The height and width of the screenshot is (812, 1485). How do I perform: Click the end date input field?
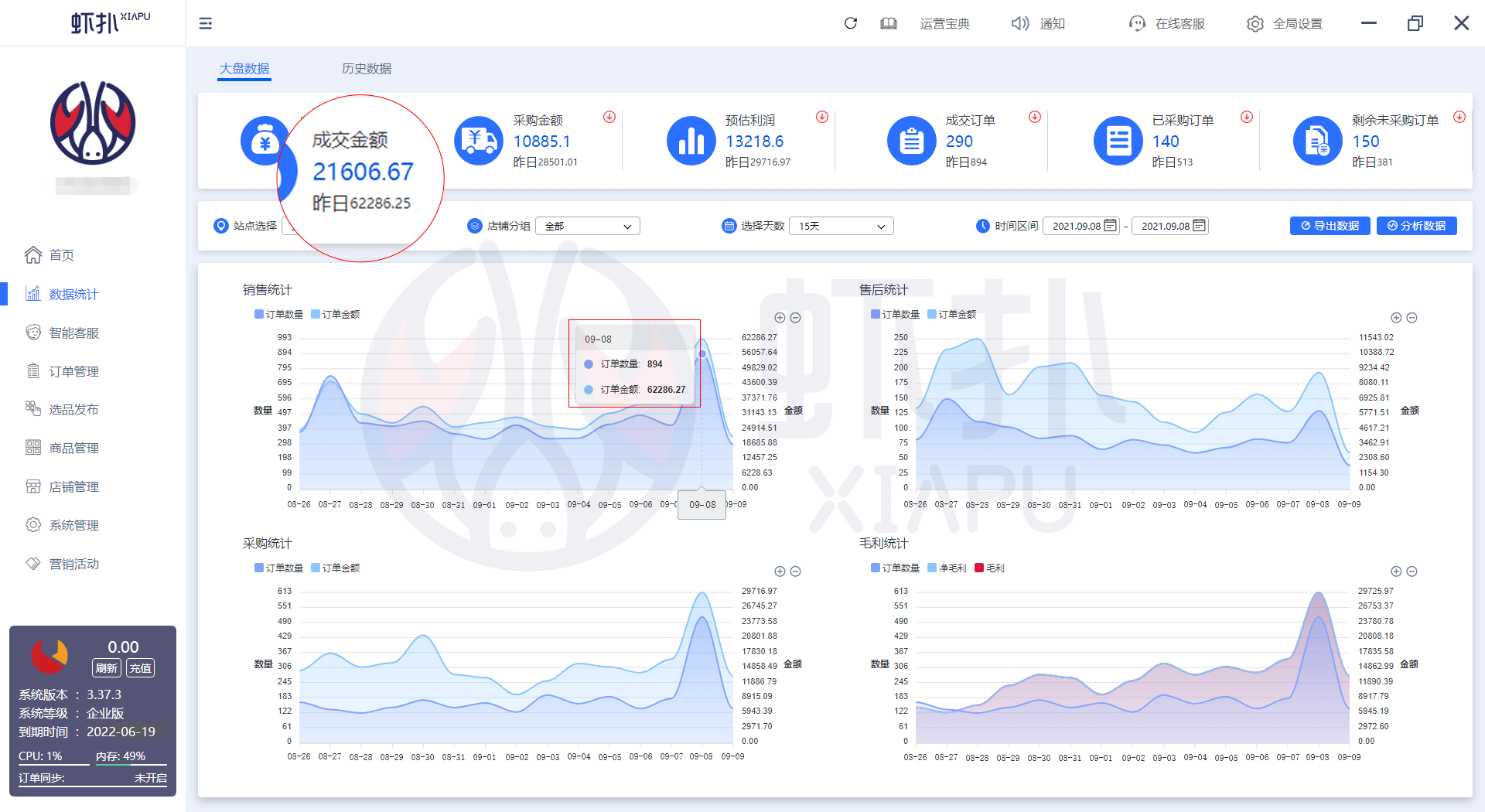1164,226
